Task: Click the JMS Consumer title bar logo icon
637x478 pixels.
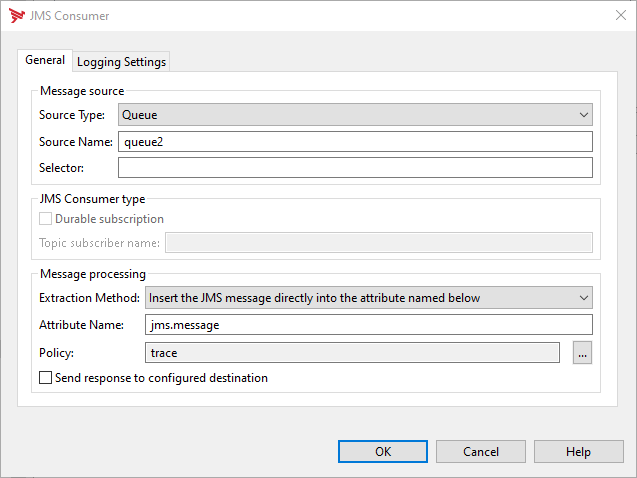Action: [15, 16]
